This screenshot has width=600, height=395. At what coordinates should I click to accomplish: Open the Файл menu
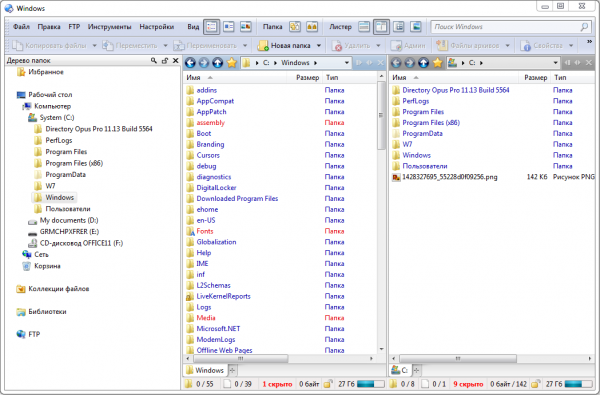pyautogui.click(x=21, y=27)
